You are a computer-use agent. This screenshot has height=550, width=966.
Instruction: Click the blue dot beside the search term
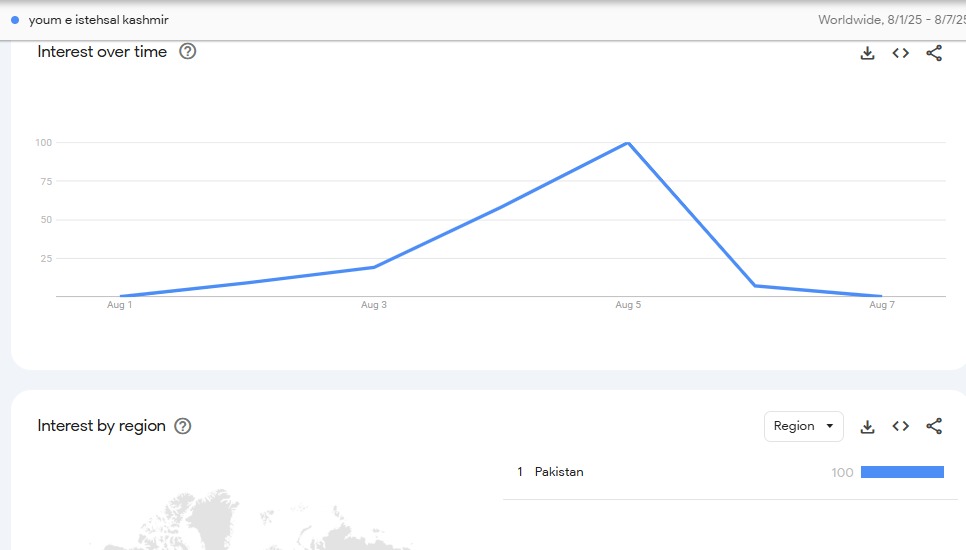coord(15,20)
